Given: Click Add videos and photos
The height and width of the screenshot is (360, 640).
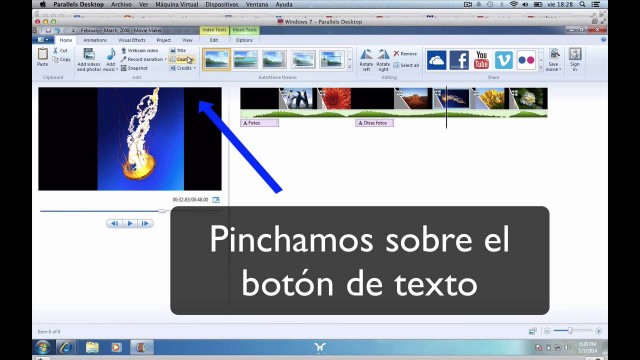Looking at the screenshot, I should (x=89, y=60).
